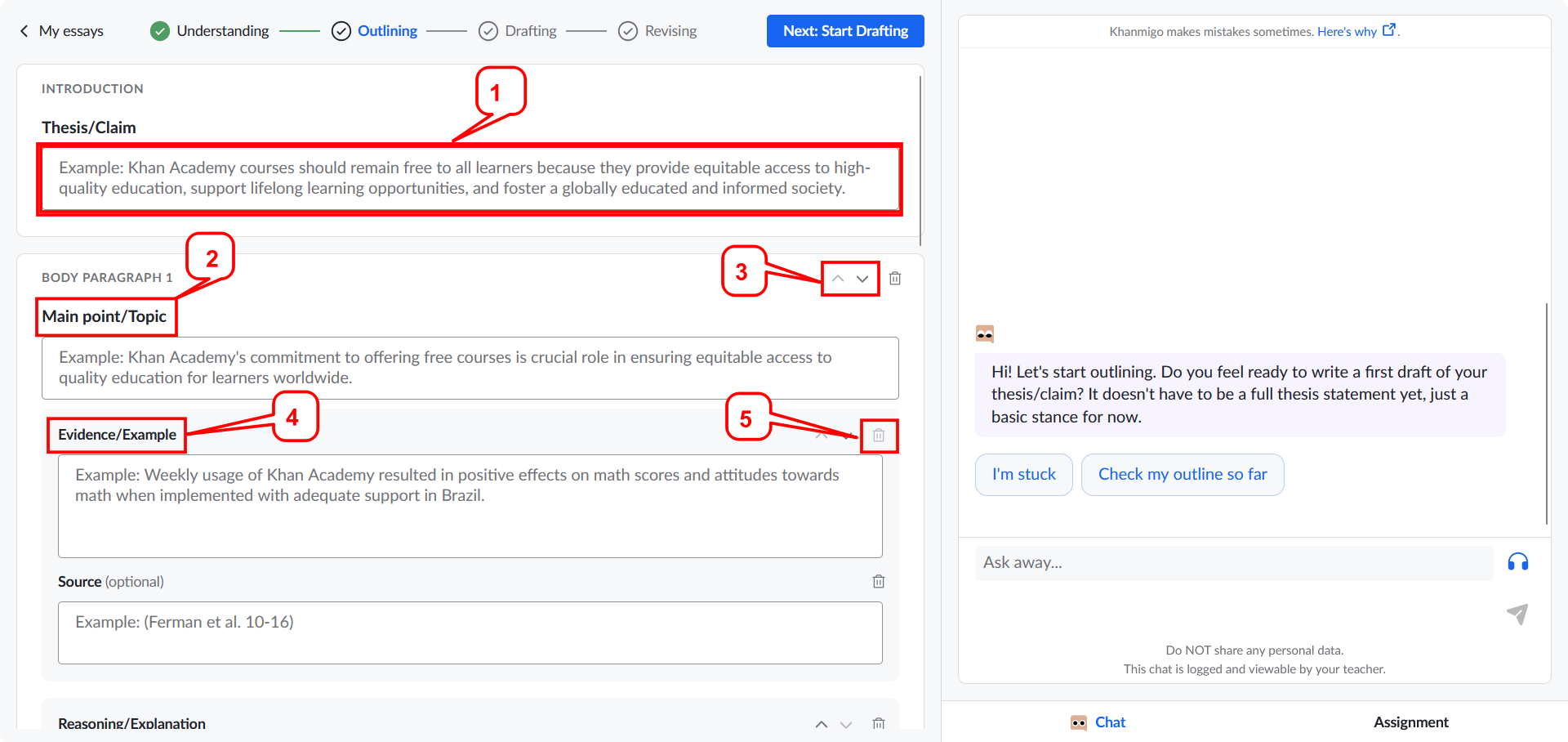This screenshot has width=1568, height=742.
Task: Focus the "Ask away..." chat input
Action: coord(1234,563)
